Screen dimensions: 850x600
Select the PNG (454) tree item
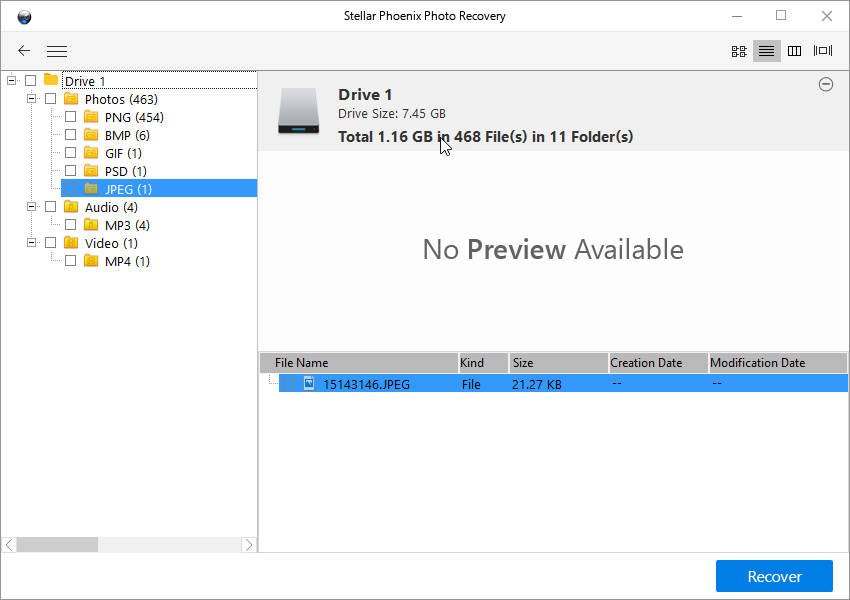coord(134,117)
